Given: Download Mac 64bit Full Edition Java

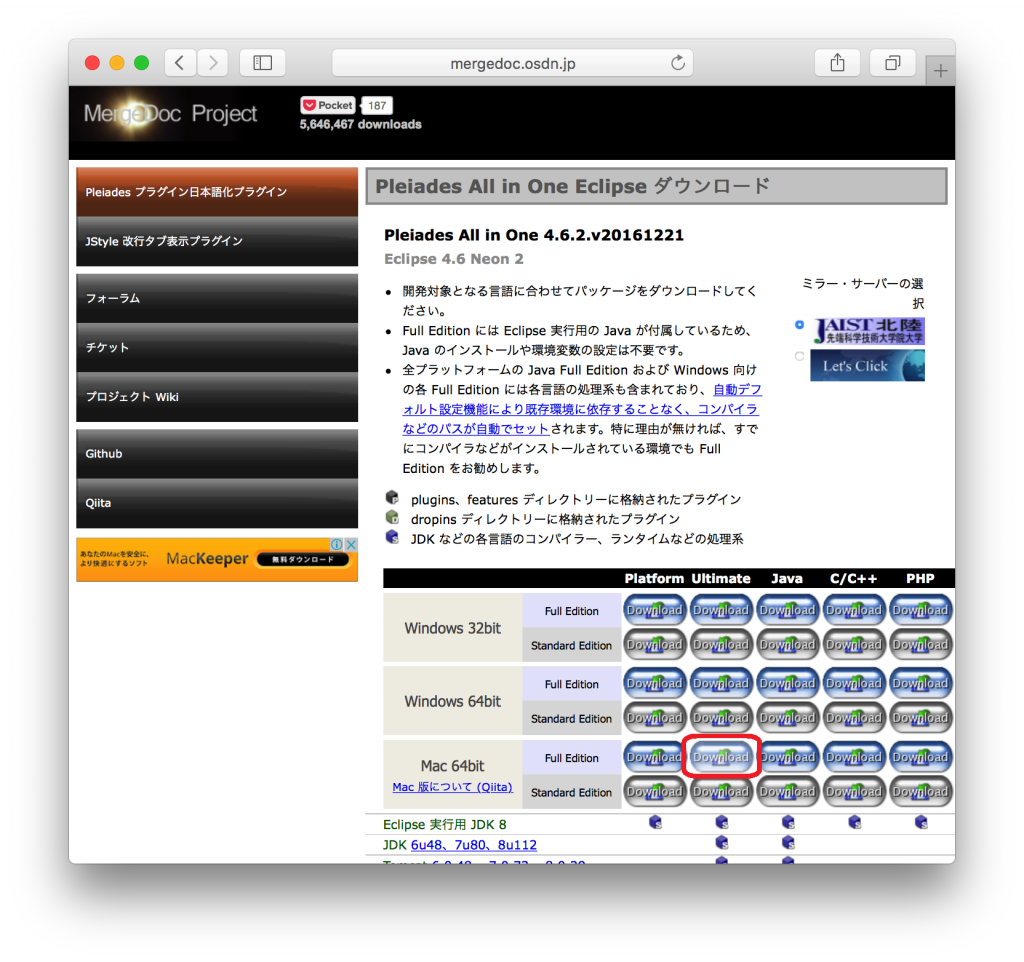Looking at the screenshot, I should pos(788,757).
